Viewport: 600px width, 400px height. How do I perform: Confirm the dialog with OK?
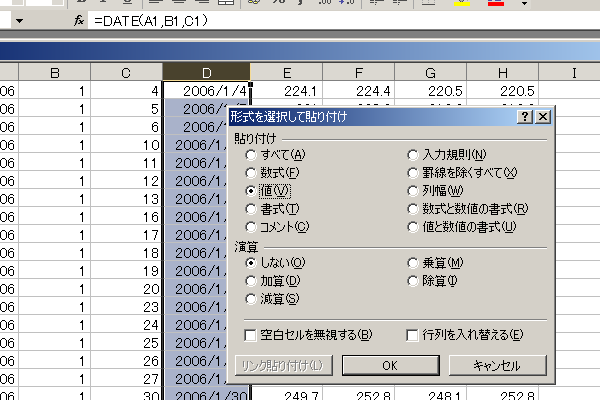point(390,366)
